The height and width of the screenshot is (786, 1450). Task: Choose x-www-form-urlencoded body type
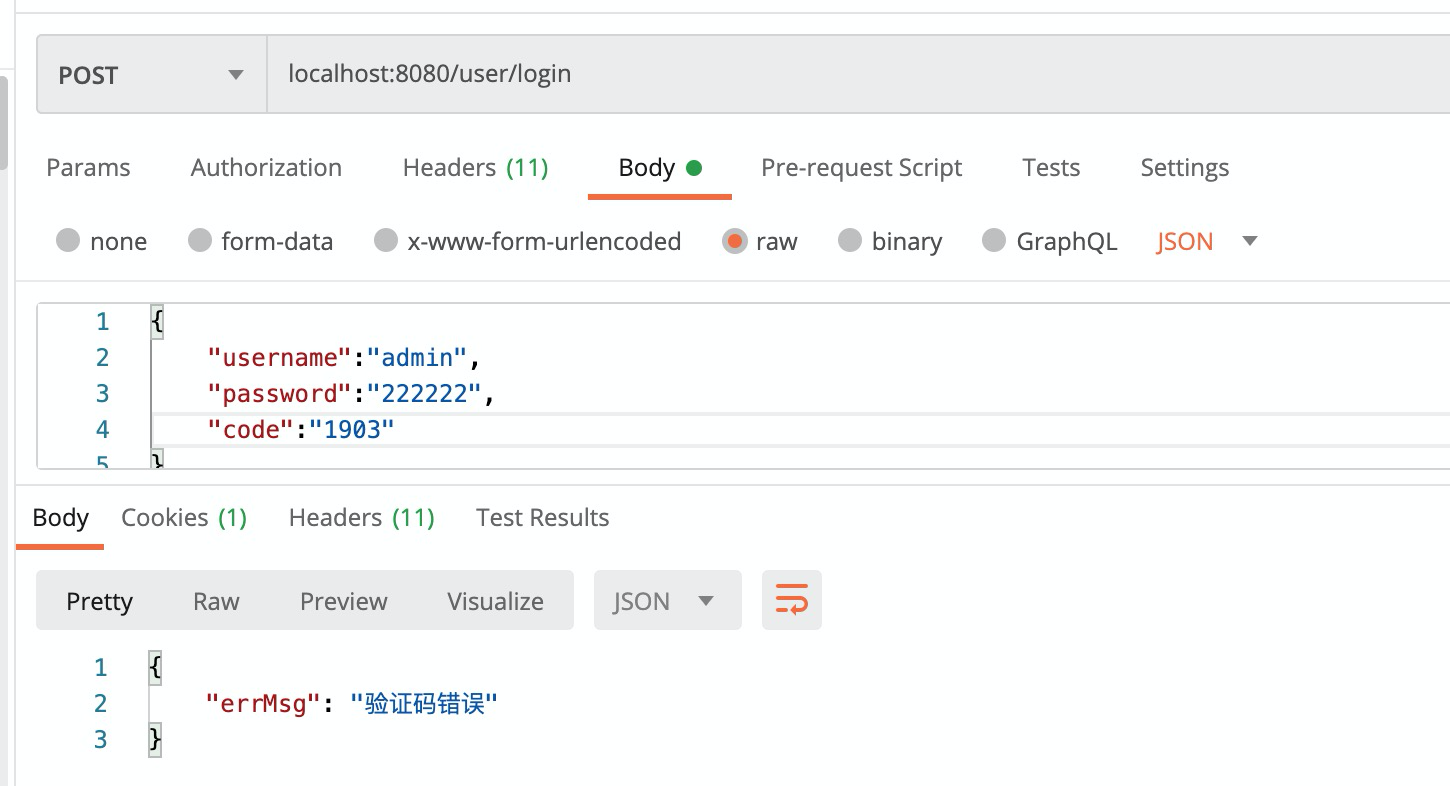[x=386, y=241]
